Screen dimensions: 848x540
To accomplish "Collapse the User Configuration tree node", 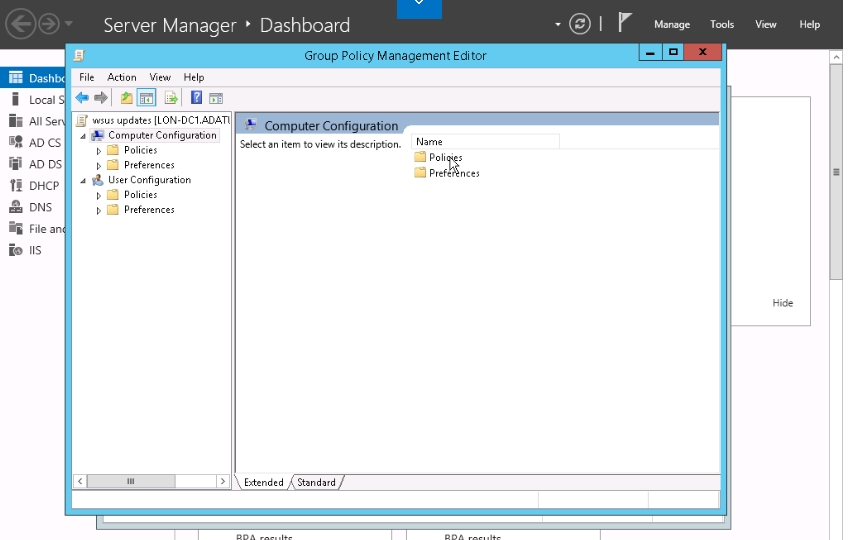I will pos(83,181).
